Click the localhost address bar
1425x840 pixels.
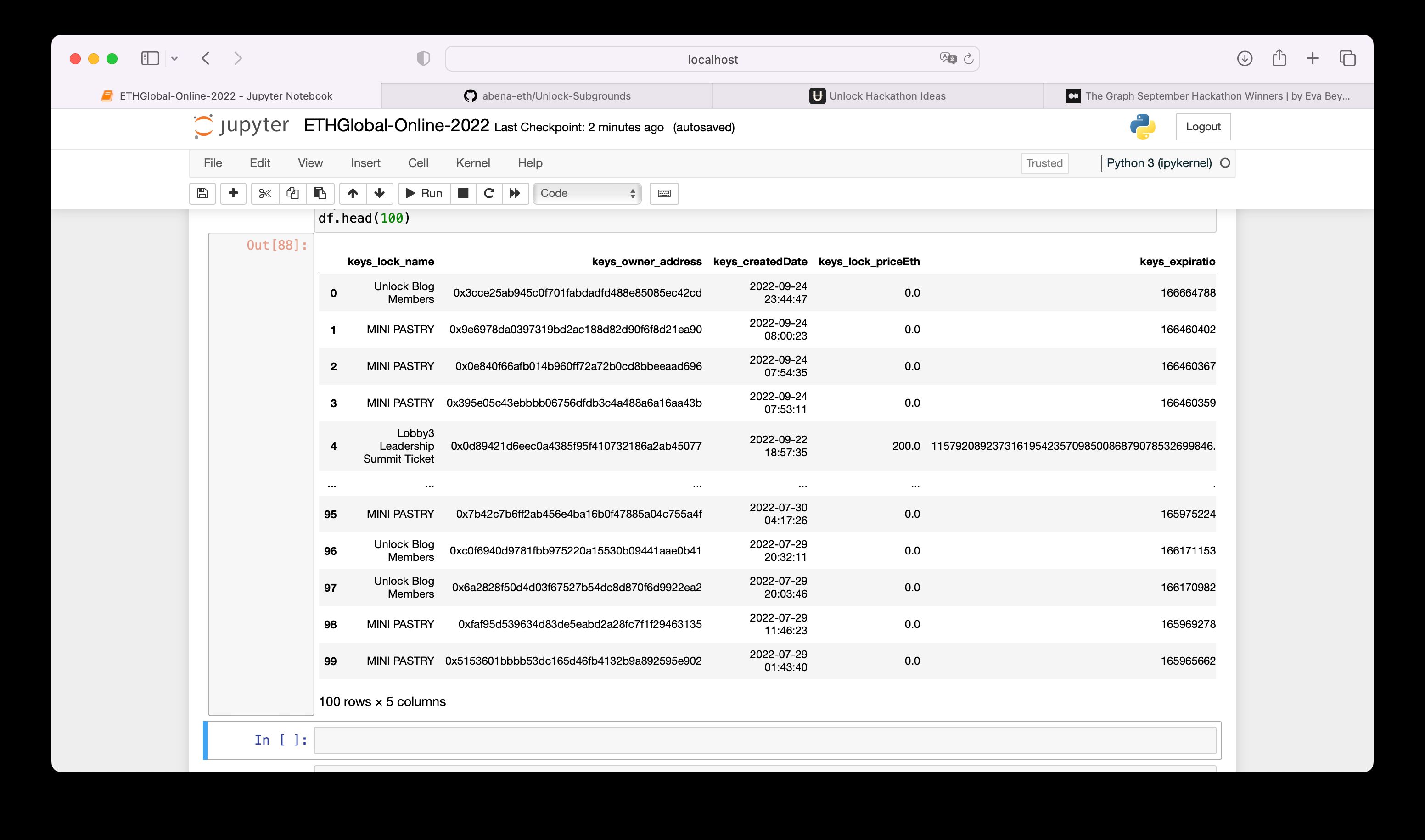[x=712, y=59]
